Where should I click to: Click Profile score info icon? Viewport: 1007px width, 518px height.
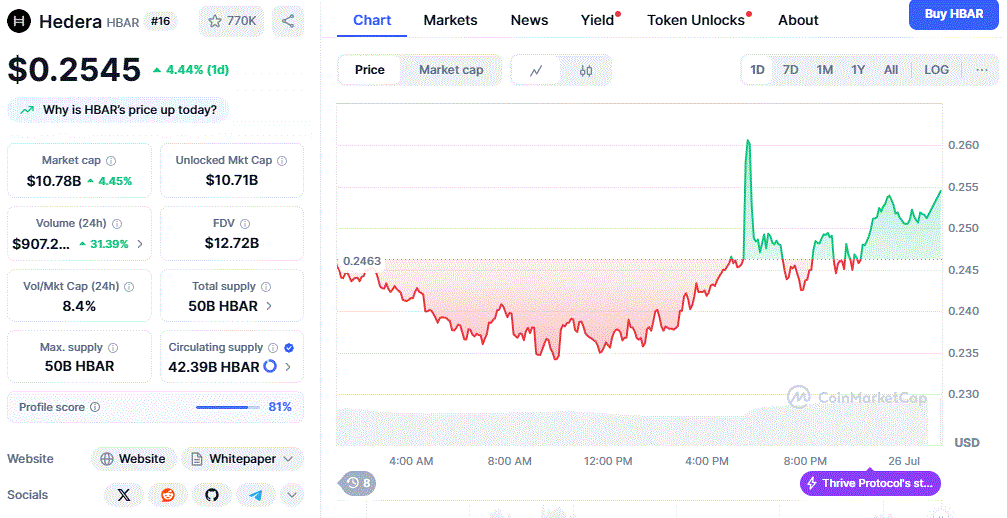click(x=95, y=407)
